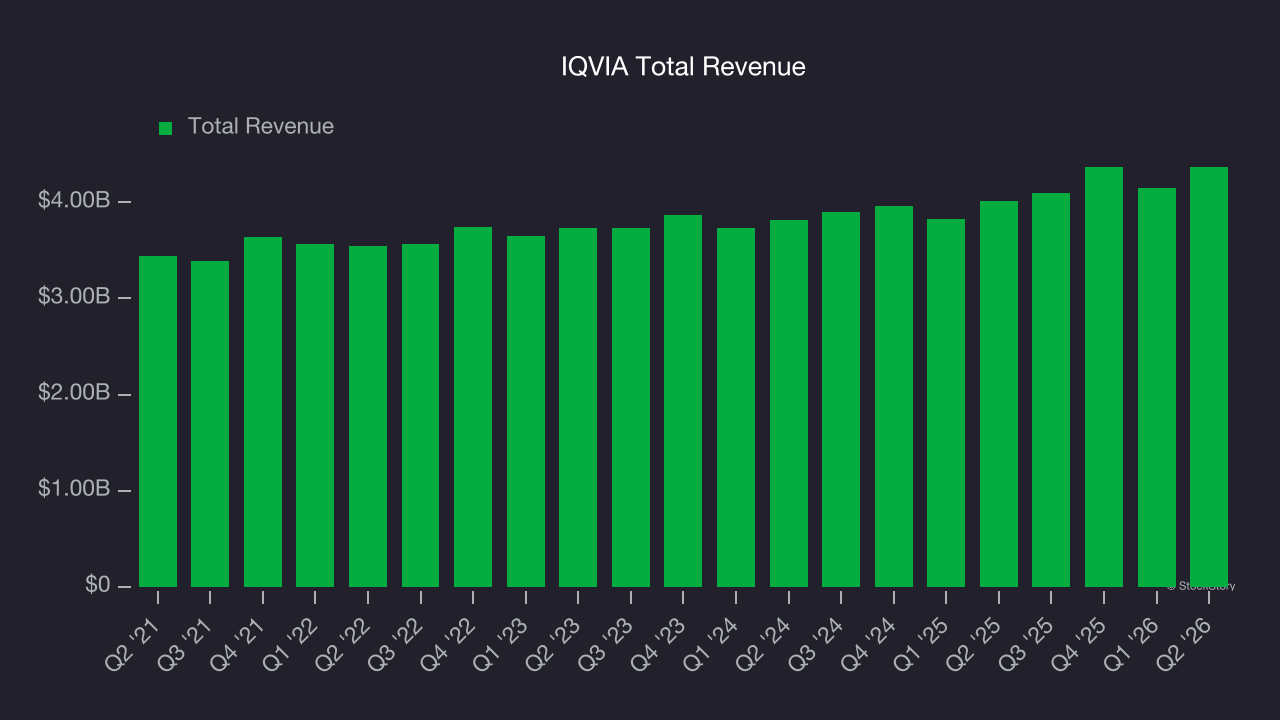Click the green bar above Q2 '22
Viewport: 1280px width, 720px height.
click(x=368, y=416)
